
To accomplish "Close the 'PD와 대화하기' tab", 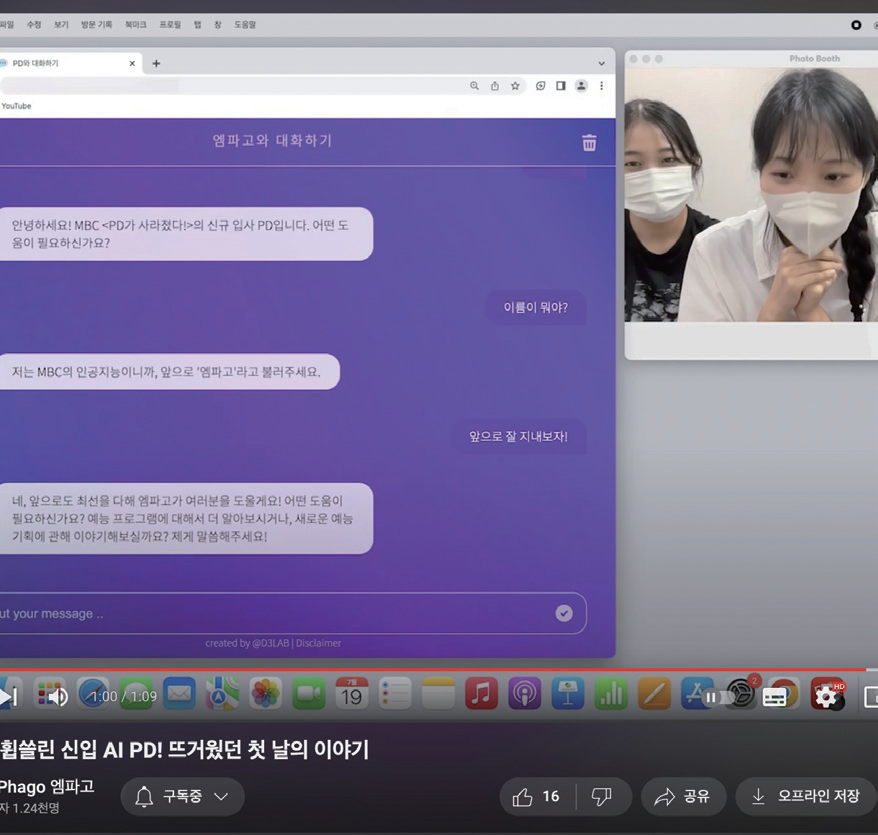I will pyautogui.click(x=132, y=64).
